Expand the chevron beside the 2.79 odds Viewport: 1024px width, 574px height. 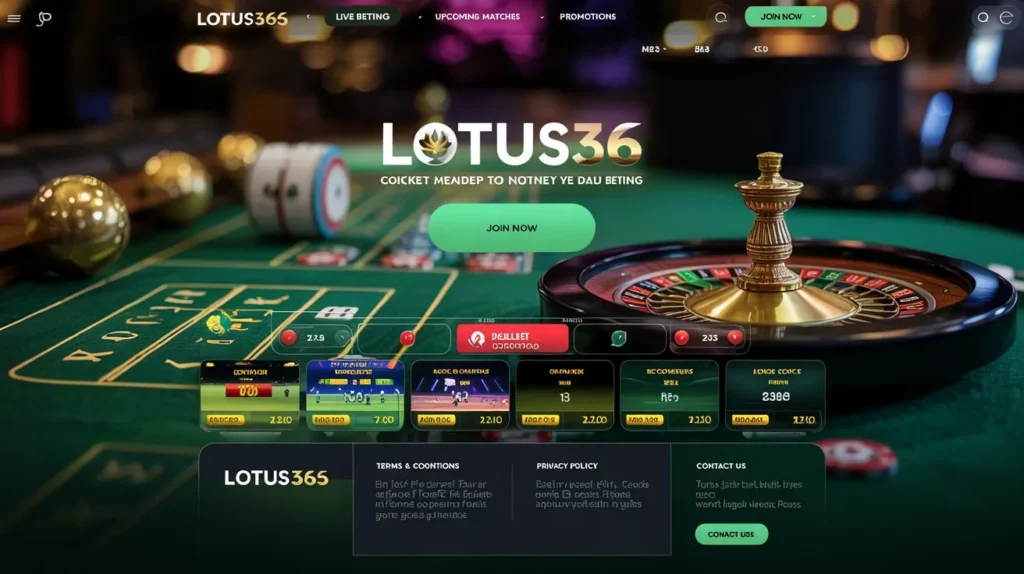(342, 337)
